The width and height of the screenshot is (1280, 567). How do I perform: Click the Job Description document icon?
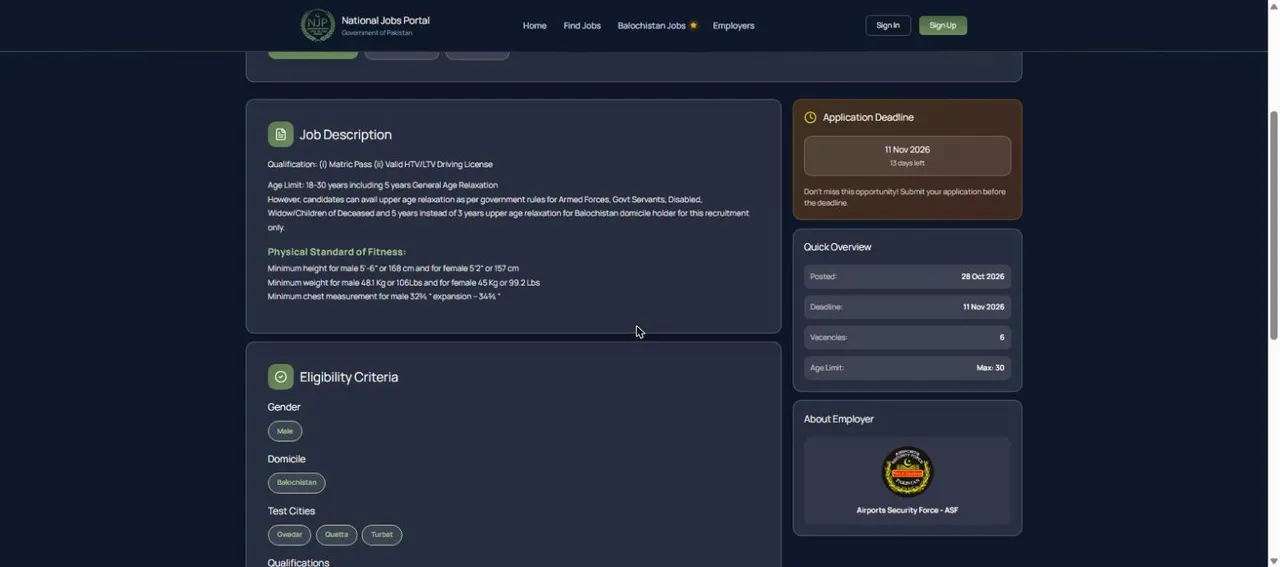pos(280,134)
